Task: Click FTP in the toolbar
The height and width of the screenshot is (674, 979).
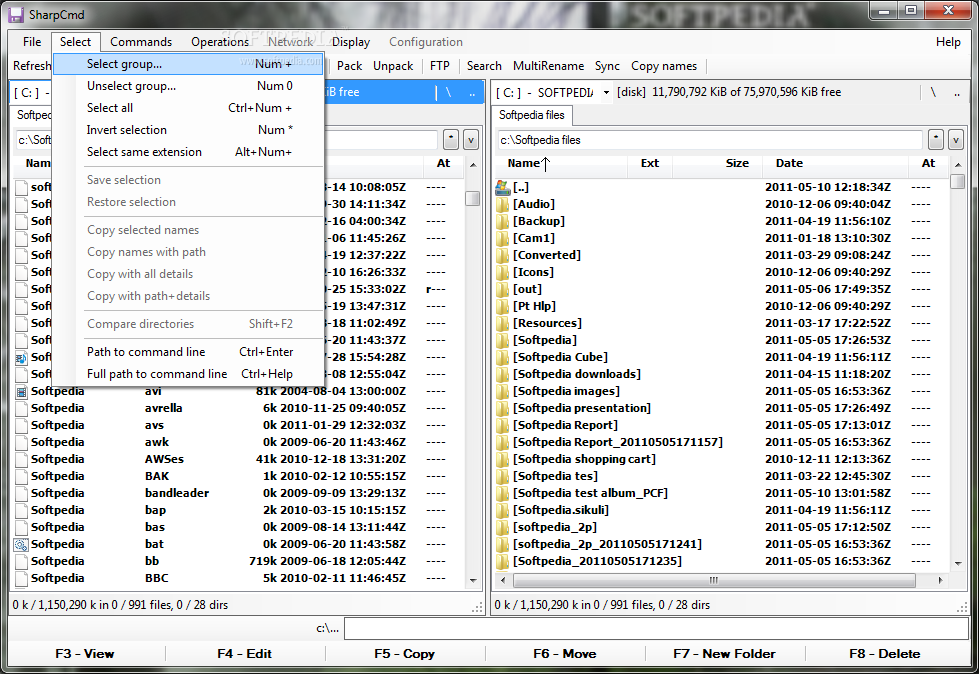Action: (x=440, y=66)
